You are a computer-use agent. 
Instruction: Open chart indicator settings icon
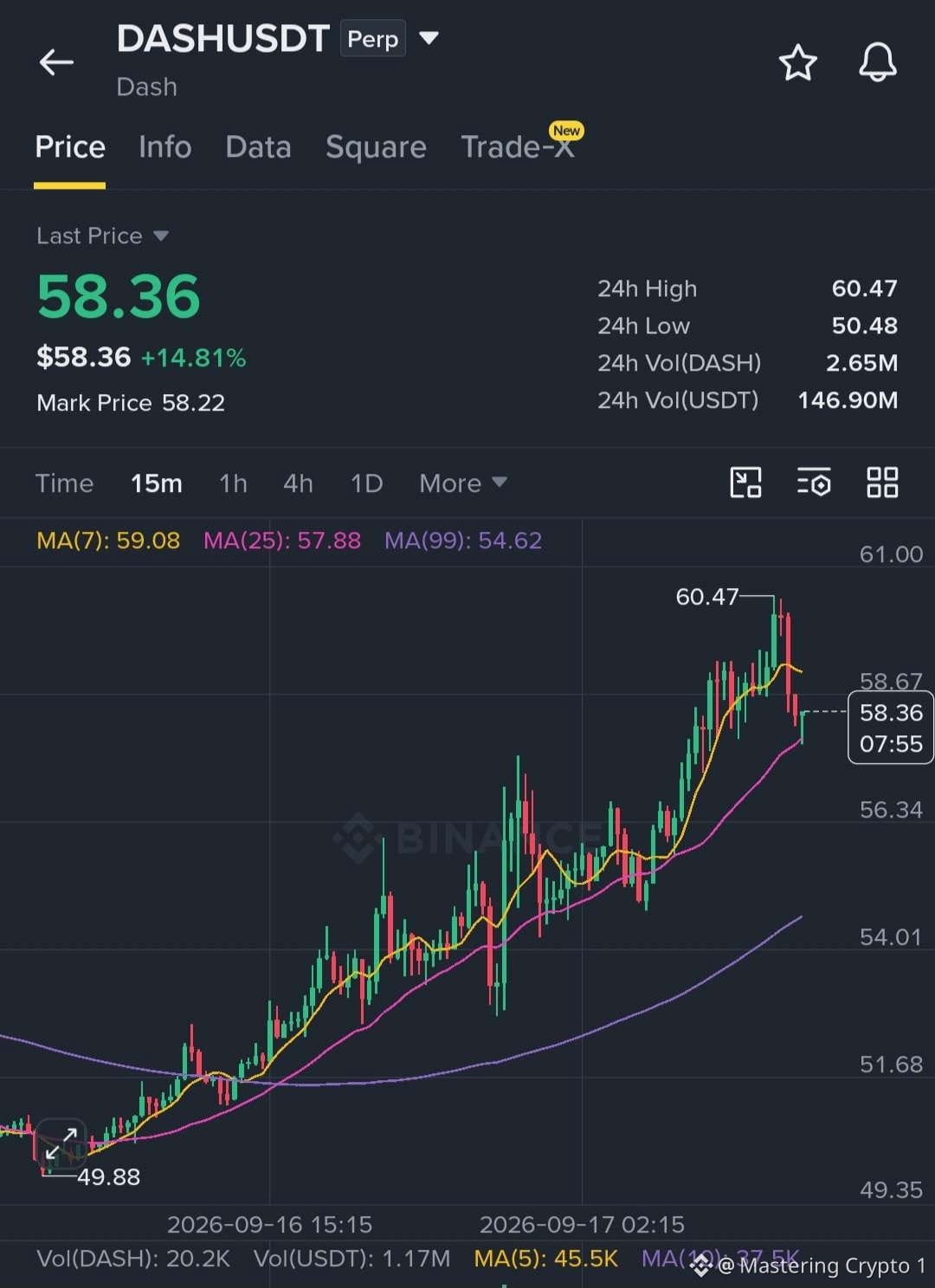pos(814,482)
